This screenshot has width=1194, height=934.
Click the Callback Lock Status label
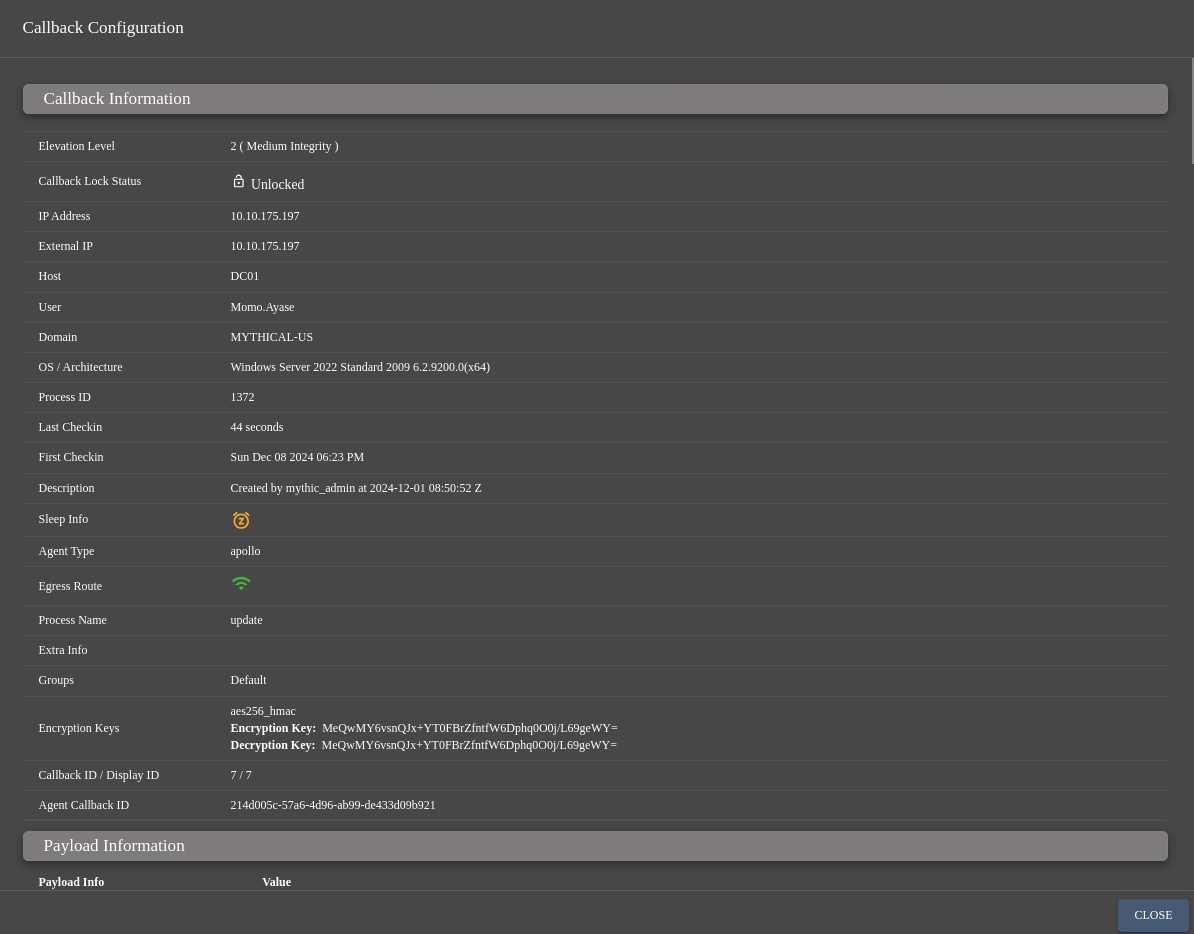click(90, 181)
